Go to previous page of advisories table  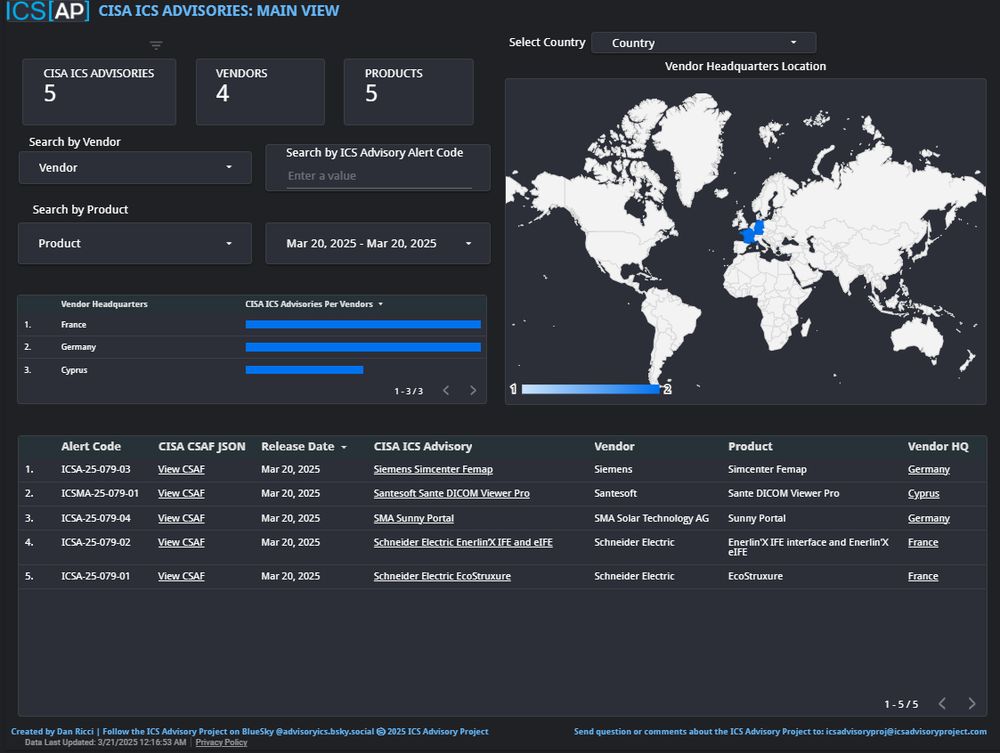942,704
